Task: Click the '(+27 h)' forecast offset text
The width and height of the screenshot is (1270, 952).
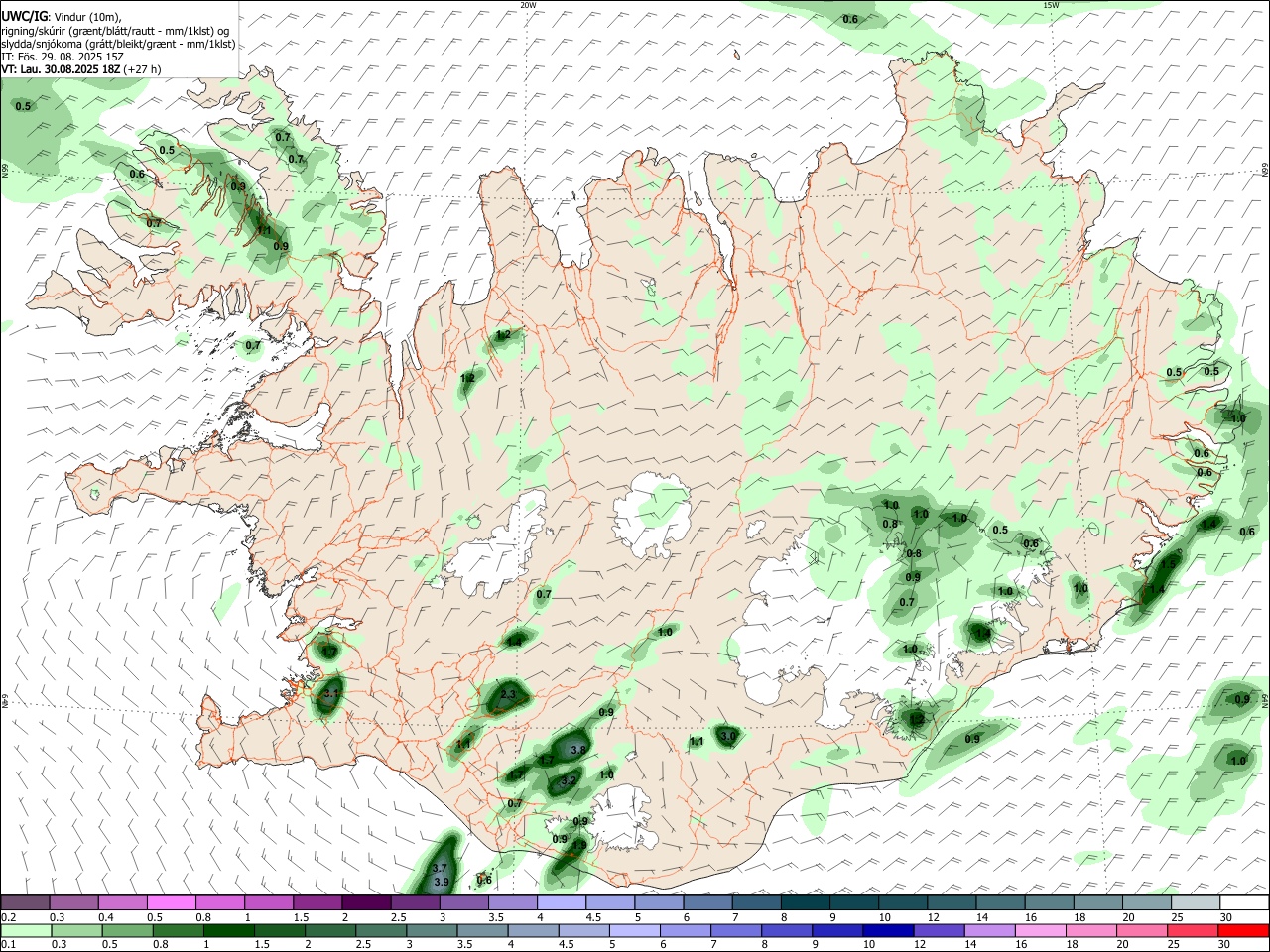Action: [143, 70]
